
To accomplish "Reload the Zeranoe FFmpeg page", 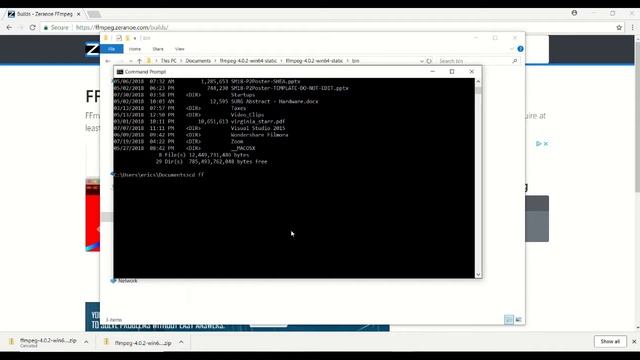I will [x=33, y=27].
